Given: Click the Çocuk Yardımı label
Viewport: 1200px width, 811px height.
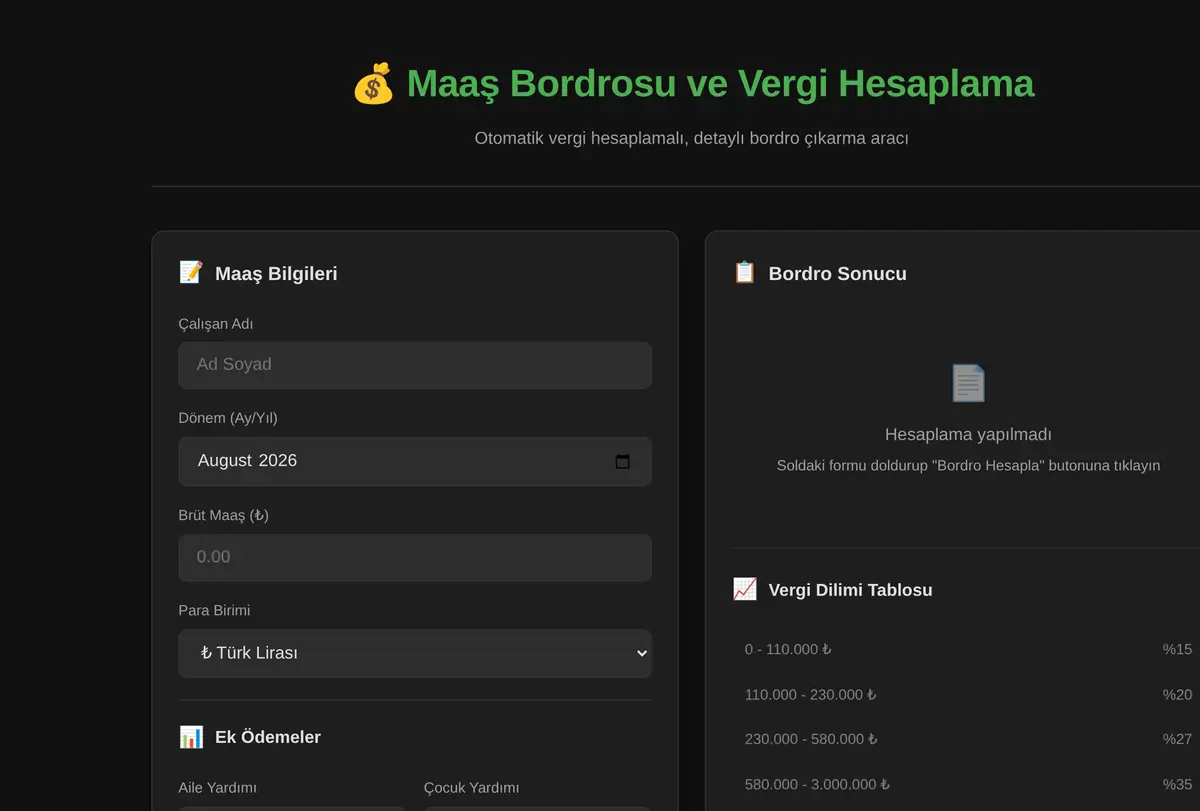Looking at the screenshot, I should coord(471,788).
